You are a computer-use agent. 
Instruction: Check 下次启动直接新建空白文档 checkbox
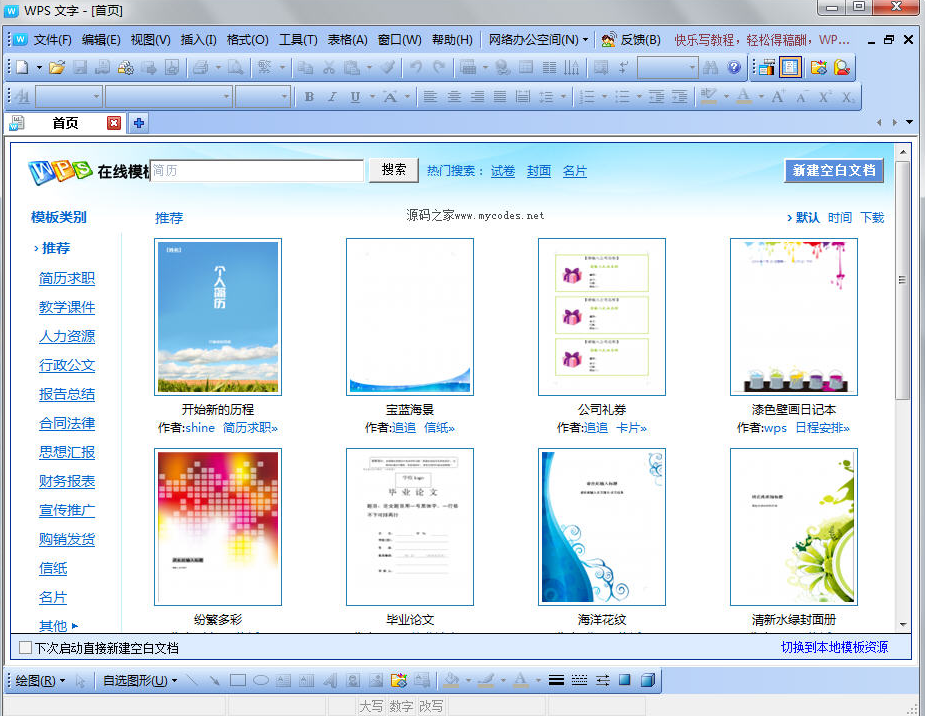pyautogui.click(x=26, y=648)
